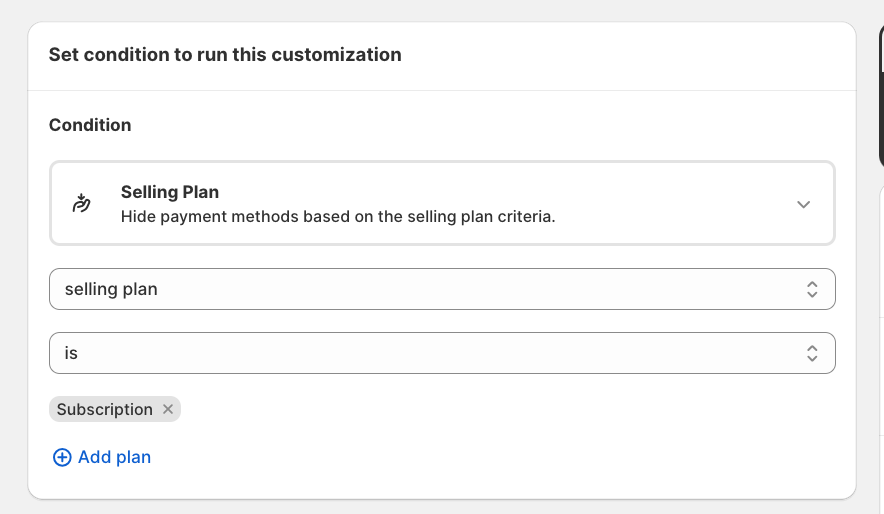Open the "selling plan" select dropdown
Image resolution: width=884 pixels, height=514 pixels.
click(x=441, y=289)
